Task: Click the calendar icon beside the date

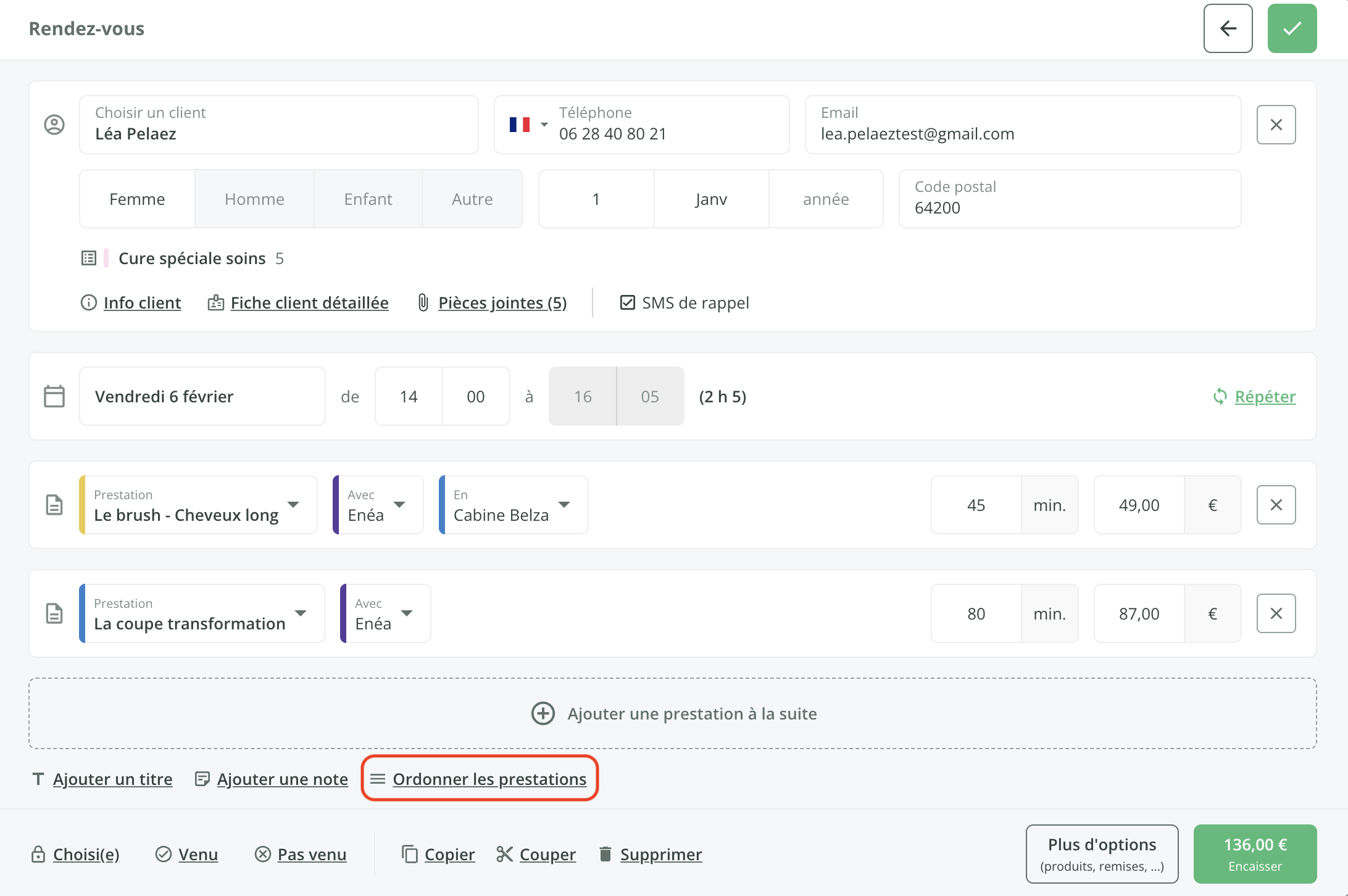Action: point(54,396)
